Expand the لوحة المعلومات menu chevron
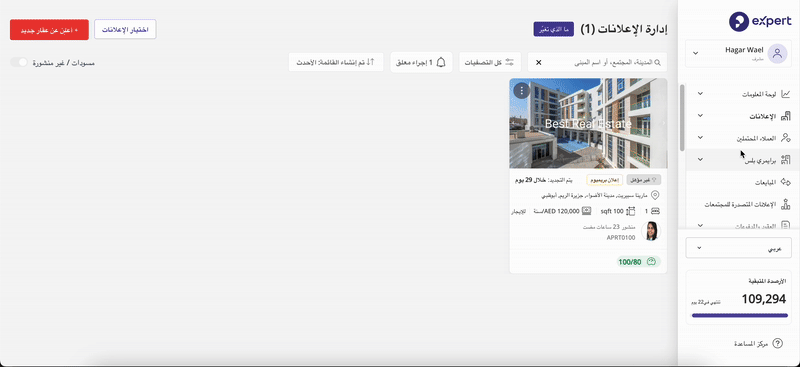Screen dimensions: 800x367 coord(700,94)
